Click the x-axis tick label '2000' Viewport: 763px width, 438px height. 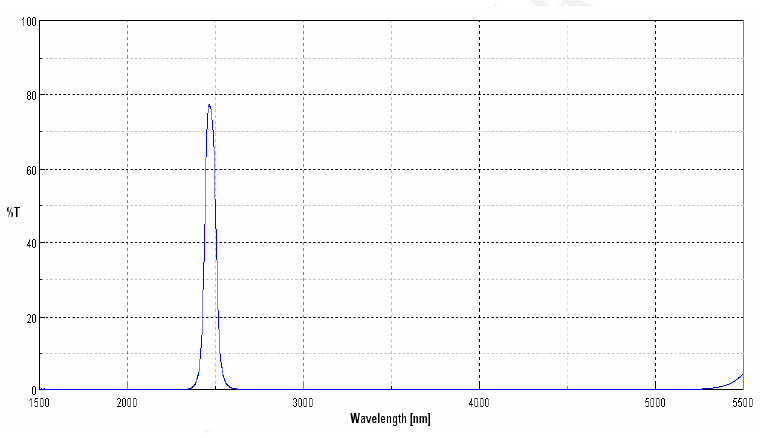[127, 403]
